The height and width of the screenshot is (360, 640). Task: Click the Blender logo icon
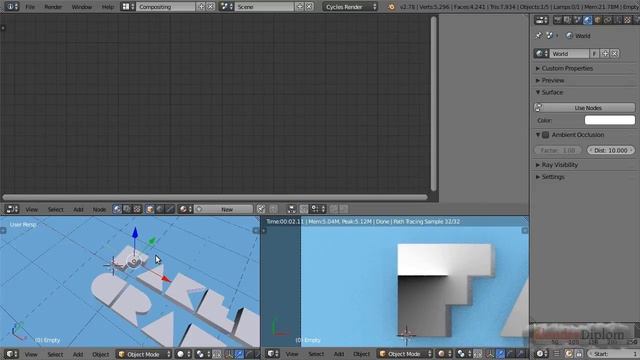[x=391, y=7]
